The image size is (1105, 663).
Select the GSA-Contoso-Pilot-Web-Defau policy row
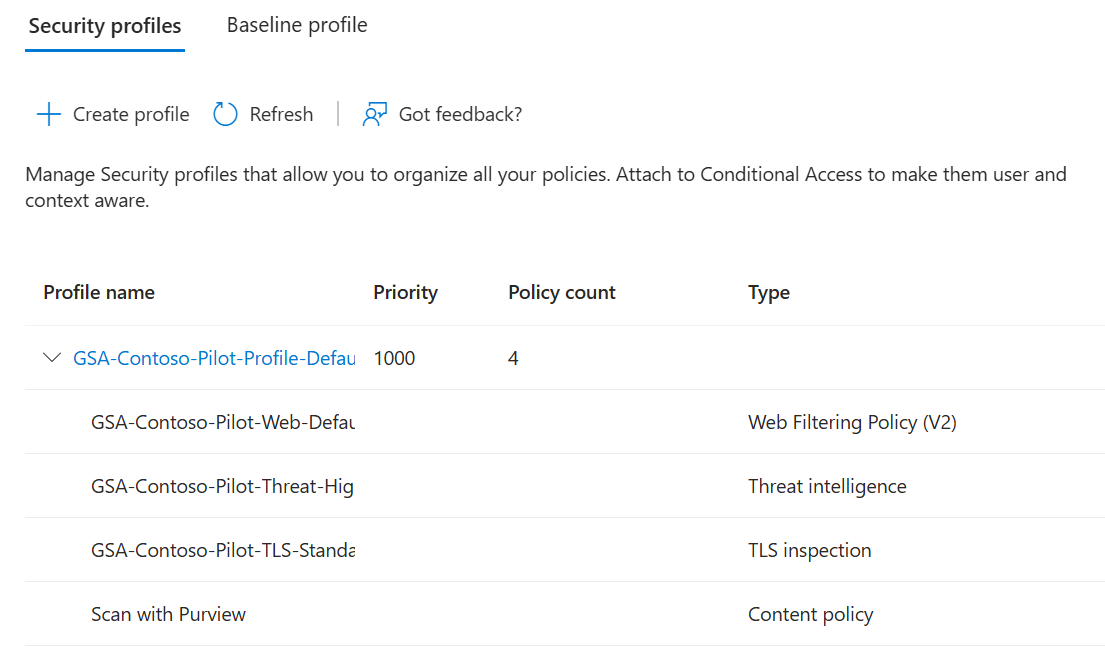pyautogui.click(x=564, y=421)
